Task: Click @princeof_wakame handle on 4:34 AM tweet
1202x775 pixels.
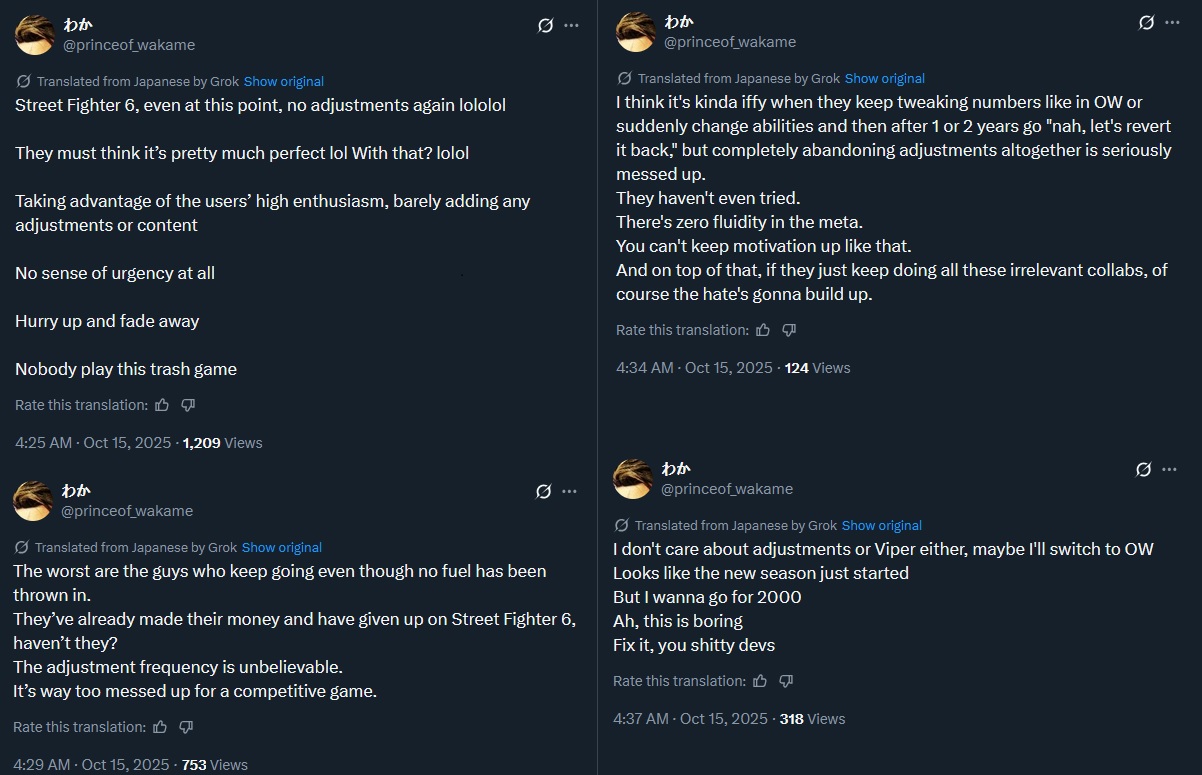Action: tap(730, 42)
